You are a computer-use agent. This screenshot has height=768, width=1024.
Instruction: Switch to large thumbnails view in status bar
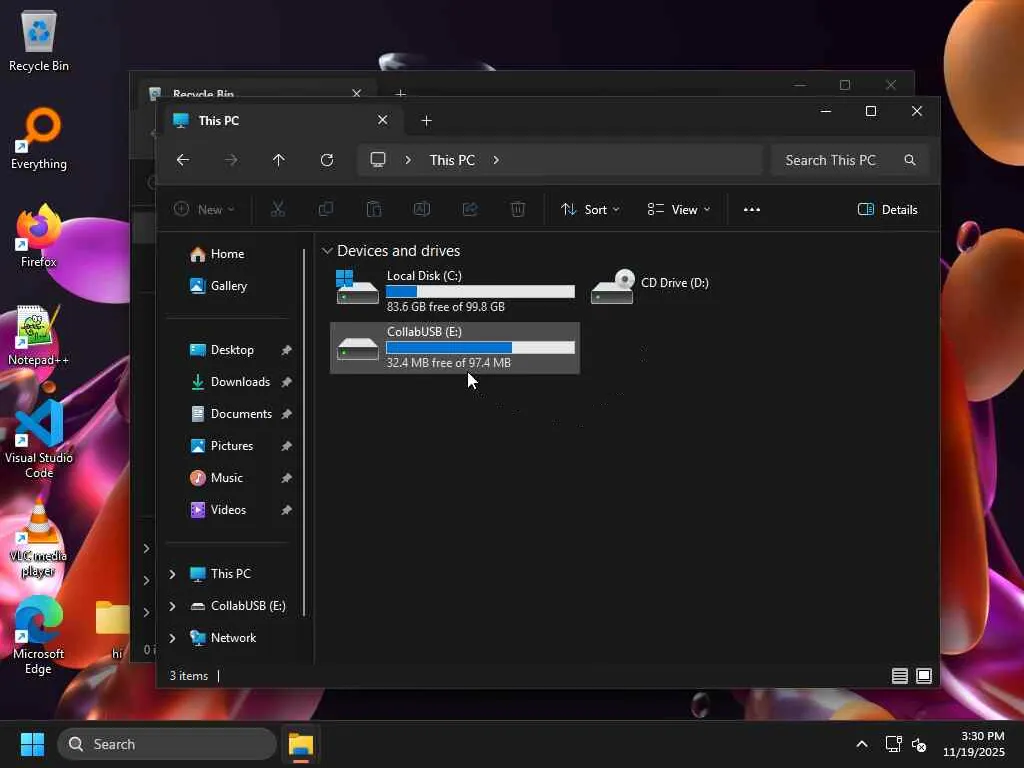click(x=924, y=676)
